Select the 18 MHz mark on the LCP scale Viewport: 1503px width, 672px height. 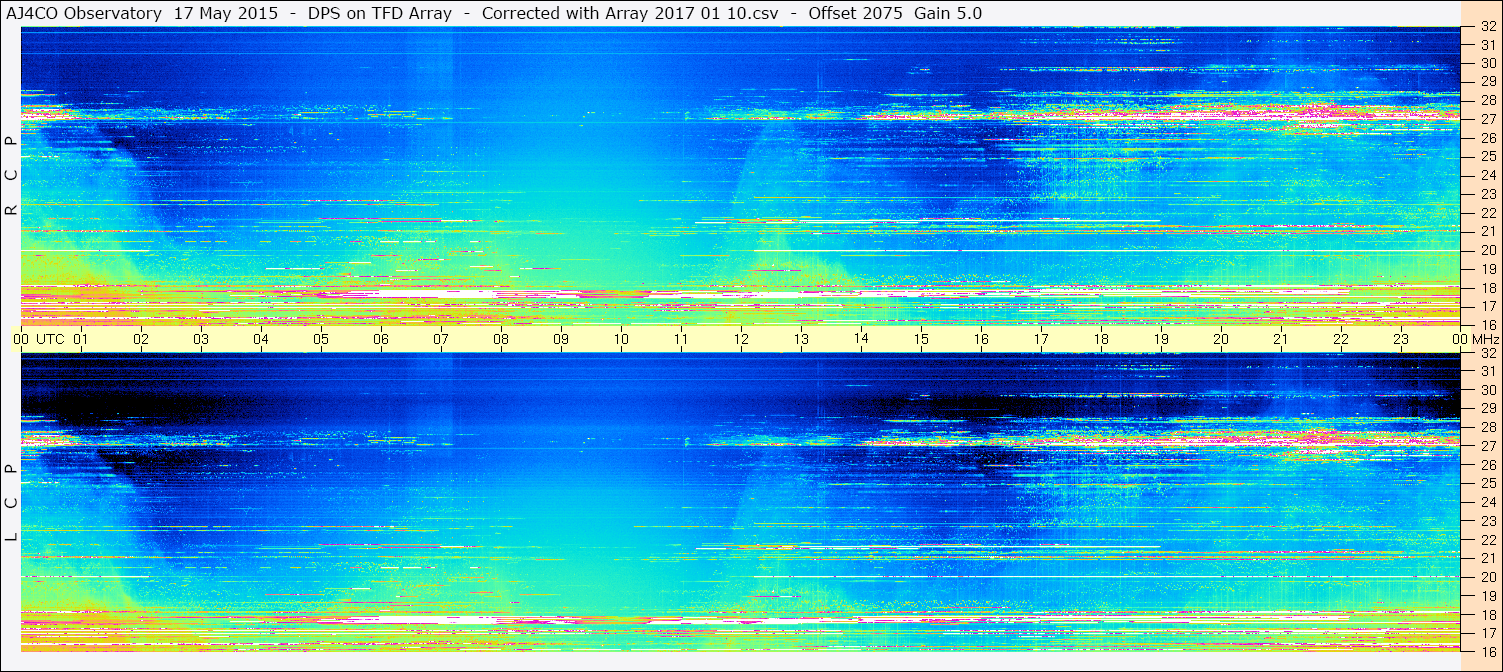(1487, 615)
